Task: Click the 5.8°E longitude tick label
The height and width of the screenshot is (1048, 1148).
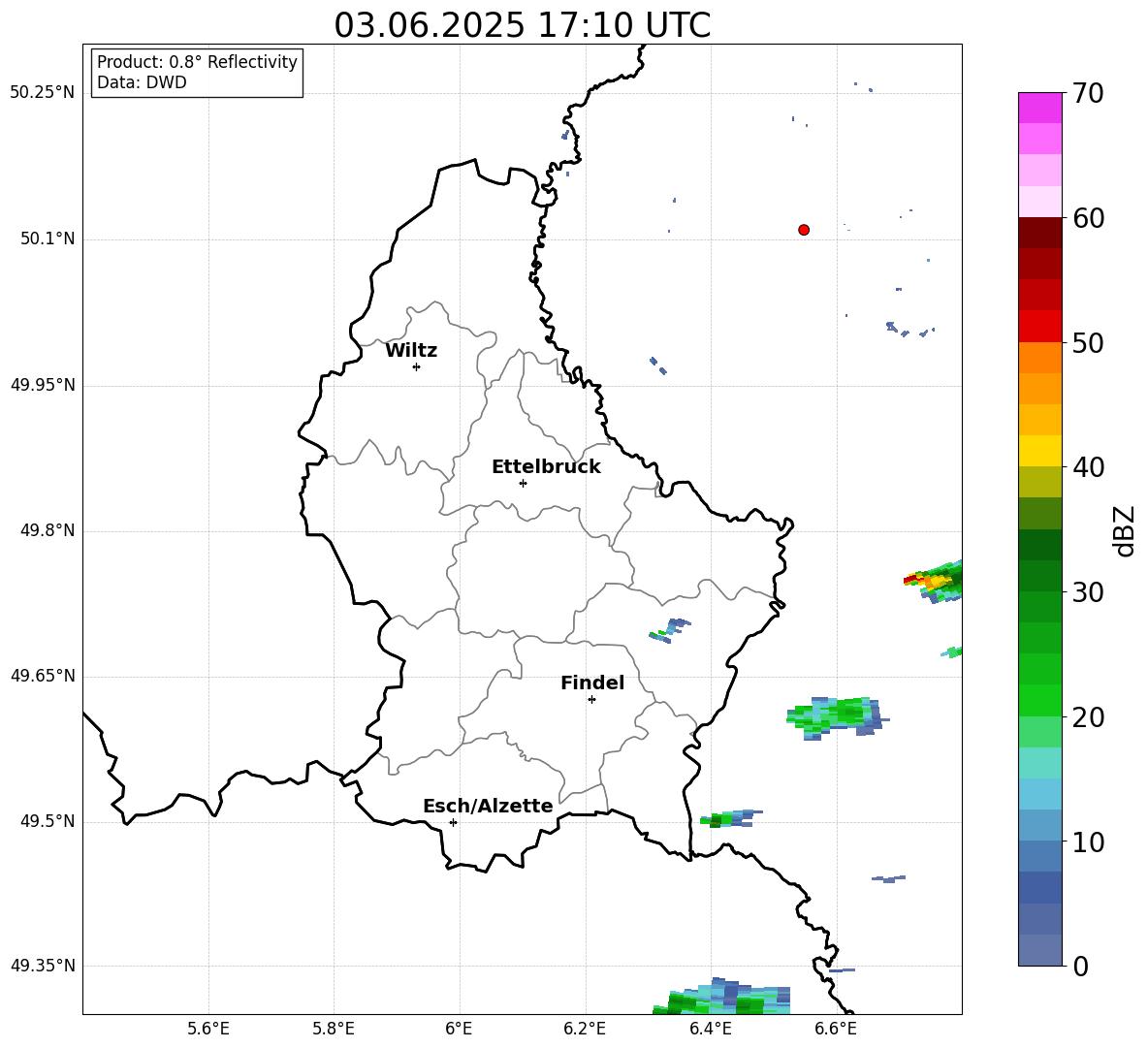Action: click(334, 1029)
